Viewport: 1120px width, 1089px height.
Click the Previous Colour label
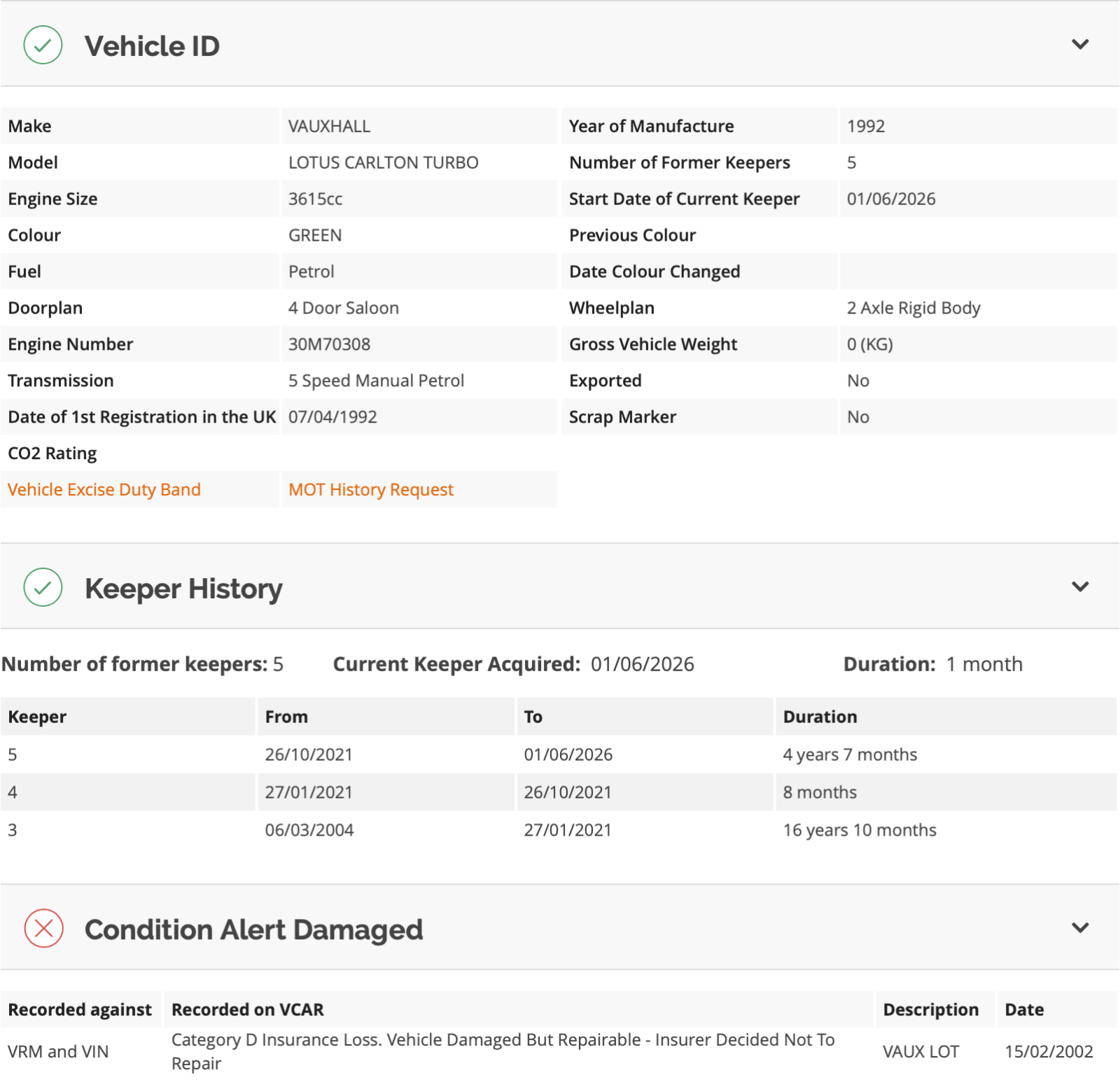[x=633, y=235]
